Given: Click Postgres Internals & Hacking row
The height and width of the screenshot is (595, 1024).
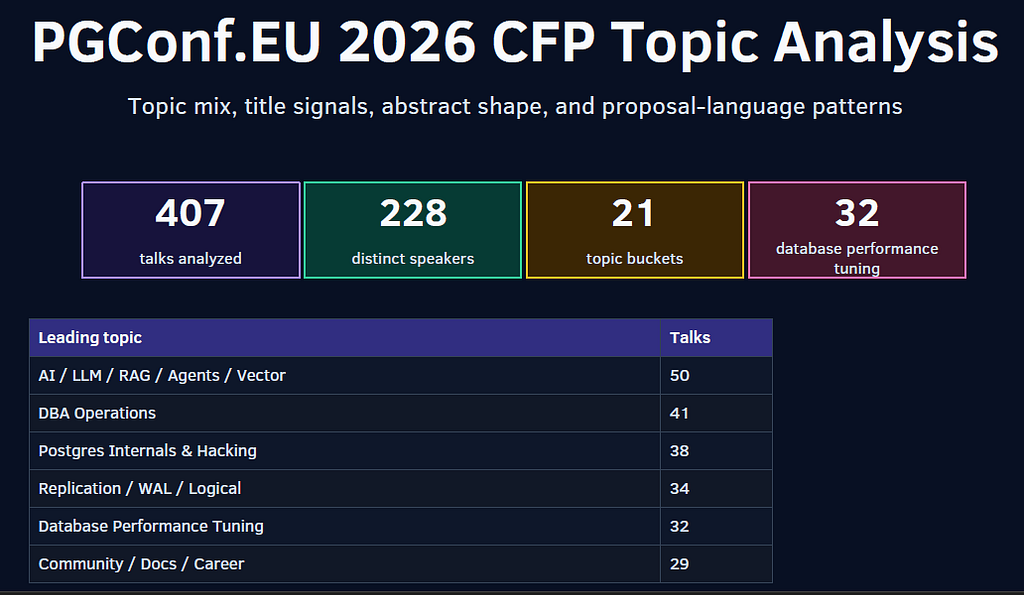Looking at the screenshot, I should (x=401, y=451).
